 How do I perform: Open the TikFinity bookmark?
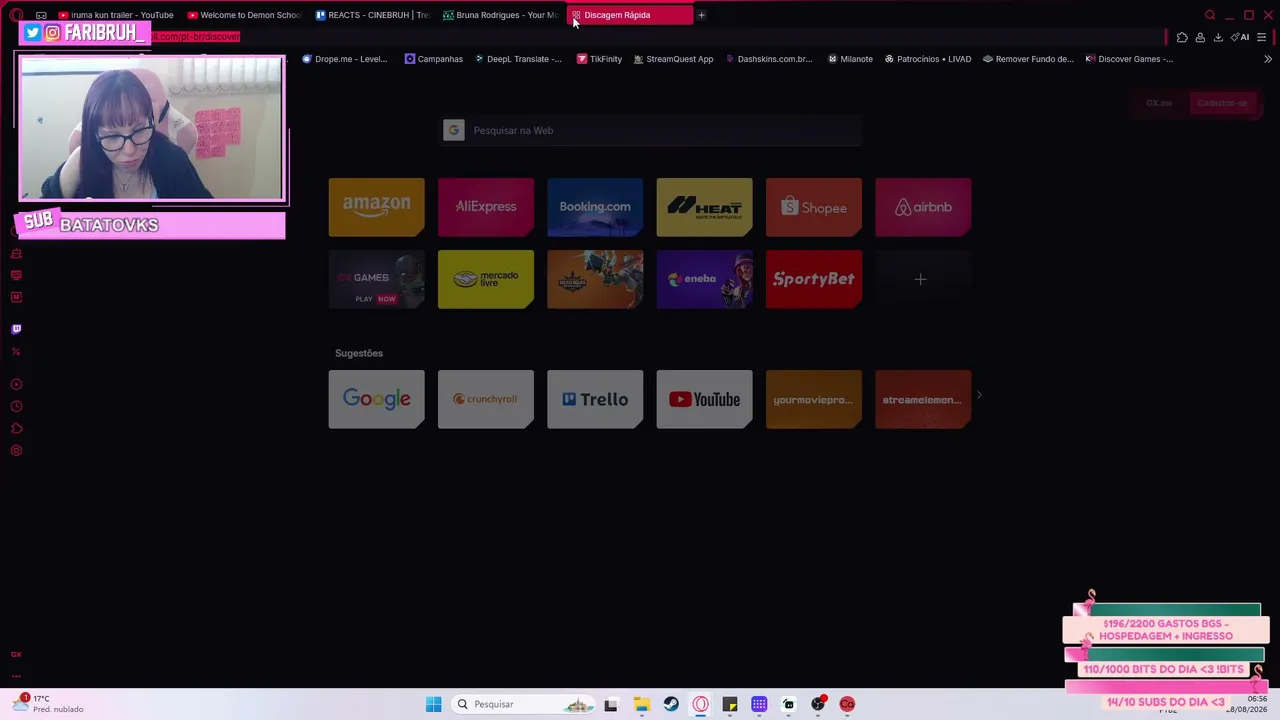click(599, 59)
